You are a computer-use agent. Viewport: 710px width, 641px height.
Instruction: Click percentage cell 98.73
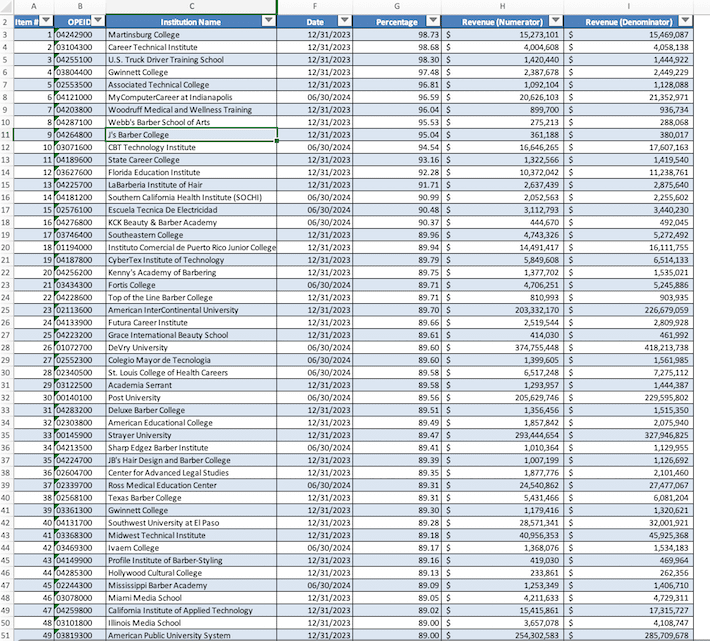[397, 35]
